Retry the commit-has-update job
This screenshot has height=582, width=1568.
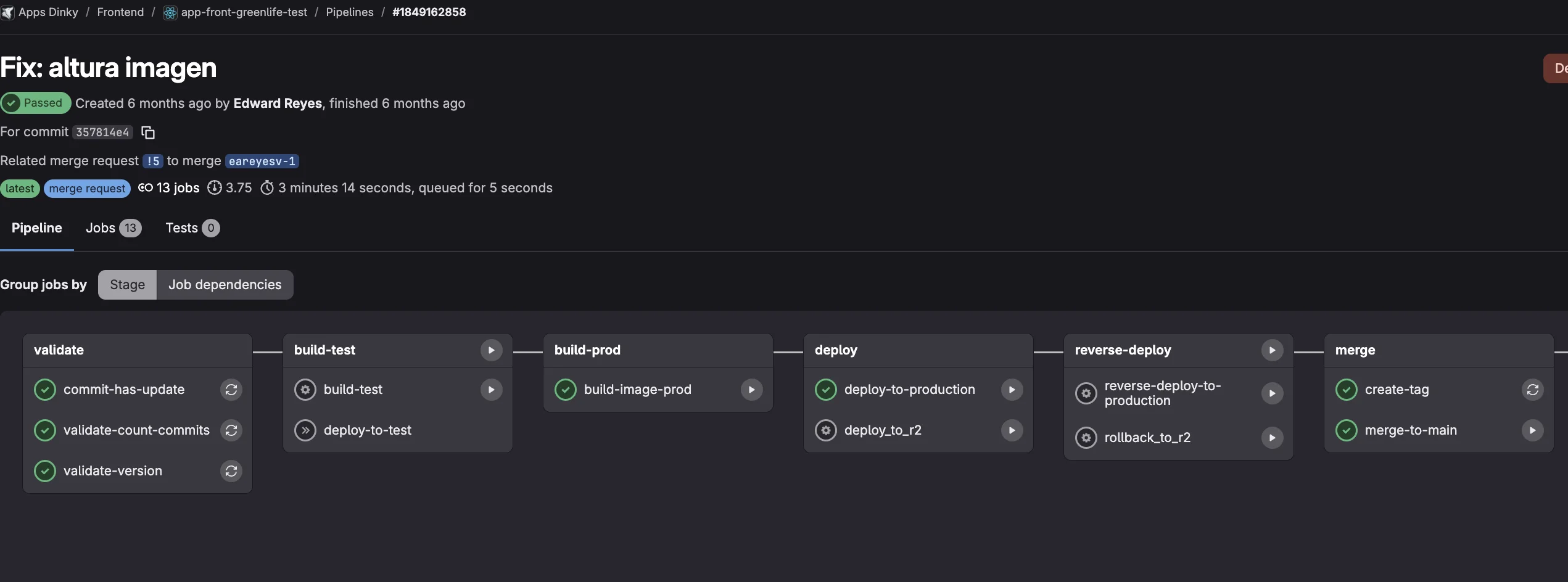click(x=231, y=390)
